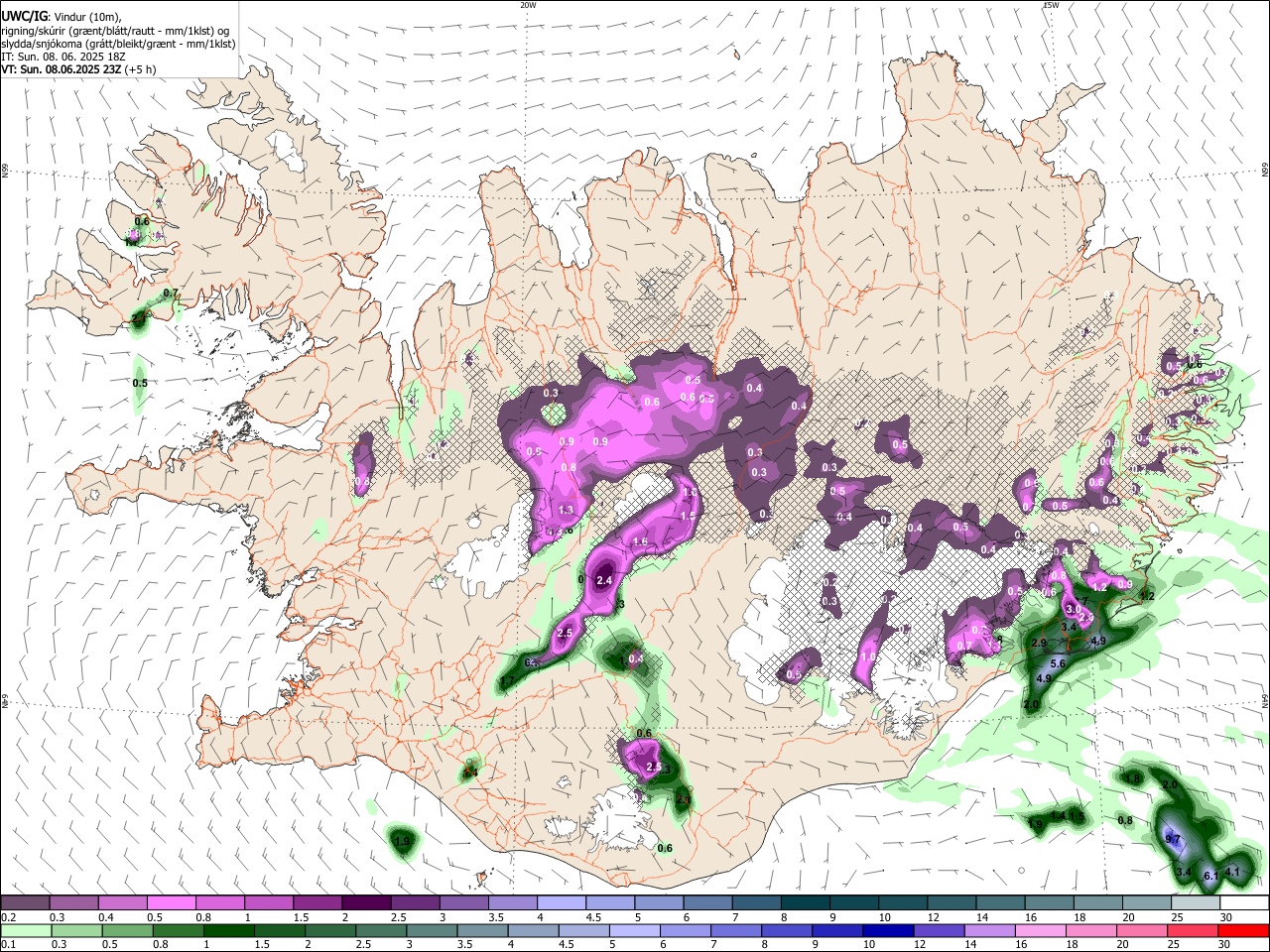Select the 0.1–0.3 pale green swatch, lower legend row
The width and height of the screenshot is (1270, 952).
click(x=25, y=930)
